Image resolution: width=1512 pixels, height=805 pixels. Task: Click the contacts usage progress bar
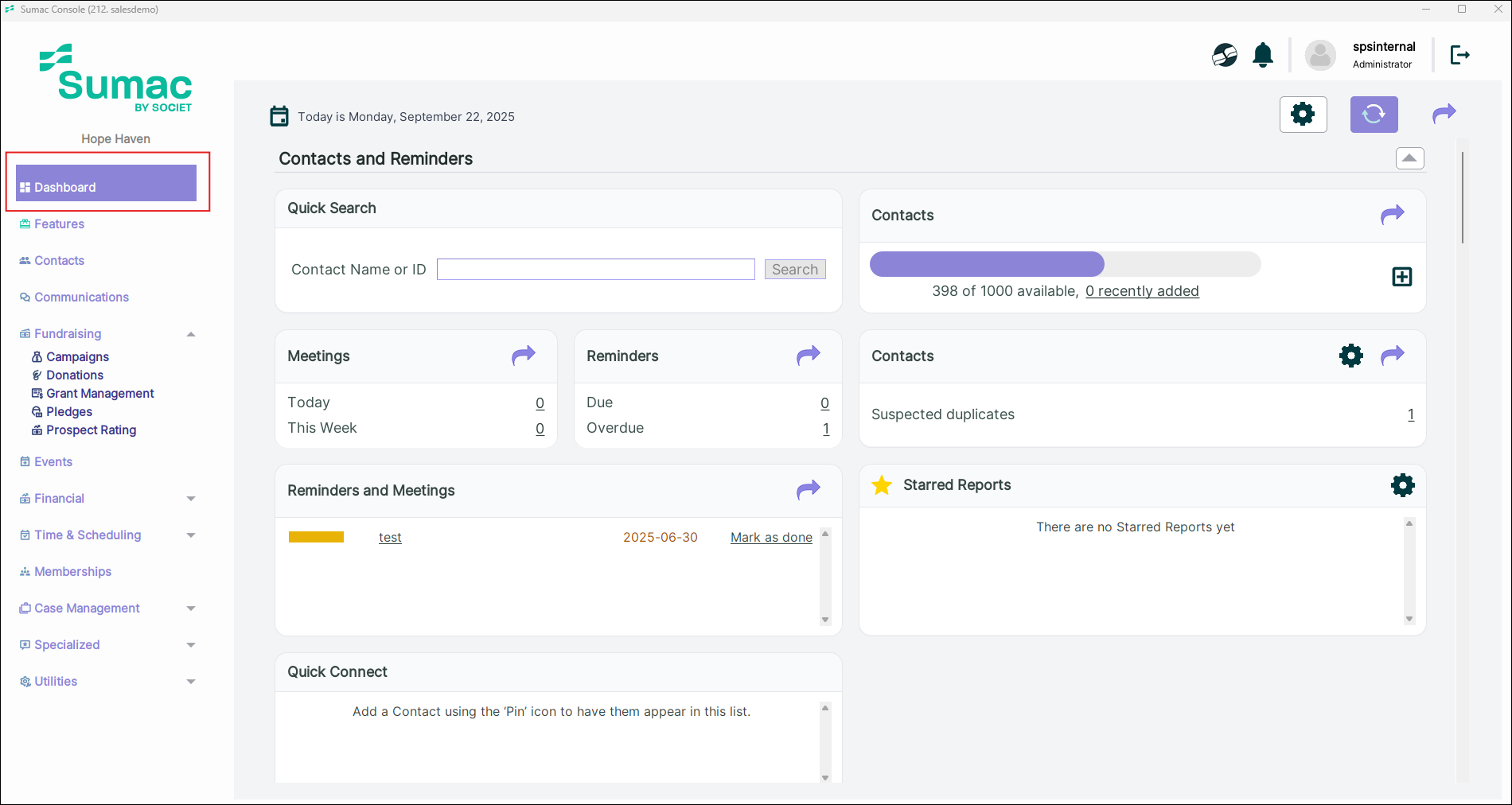pyautogui.click(x=1065, y=264)
